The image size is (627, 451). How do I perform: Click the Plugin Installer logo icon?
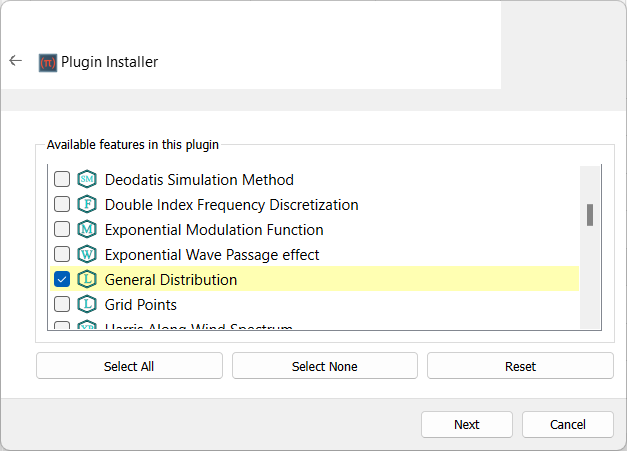pyautogui.click(x=47, y=62)
